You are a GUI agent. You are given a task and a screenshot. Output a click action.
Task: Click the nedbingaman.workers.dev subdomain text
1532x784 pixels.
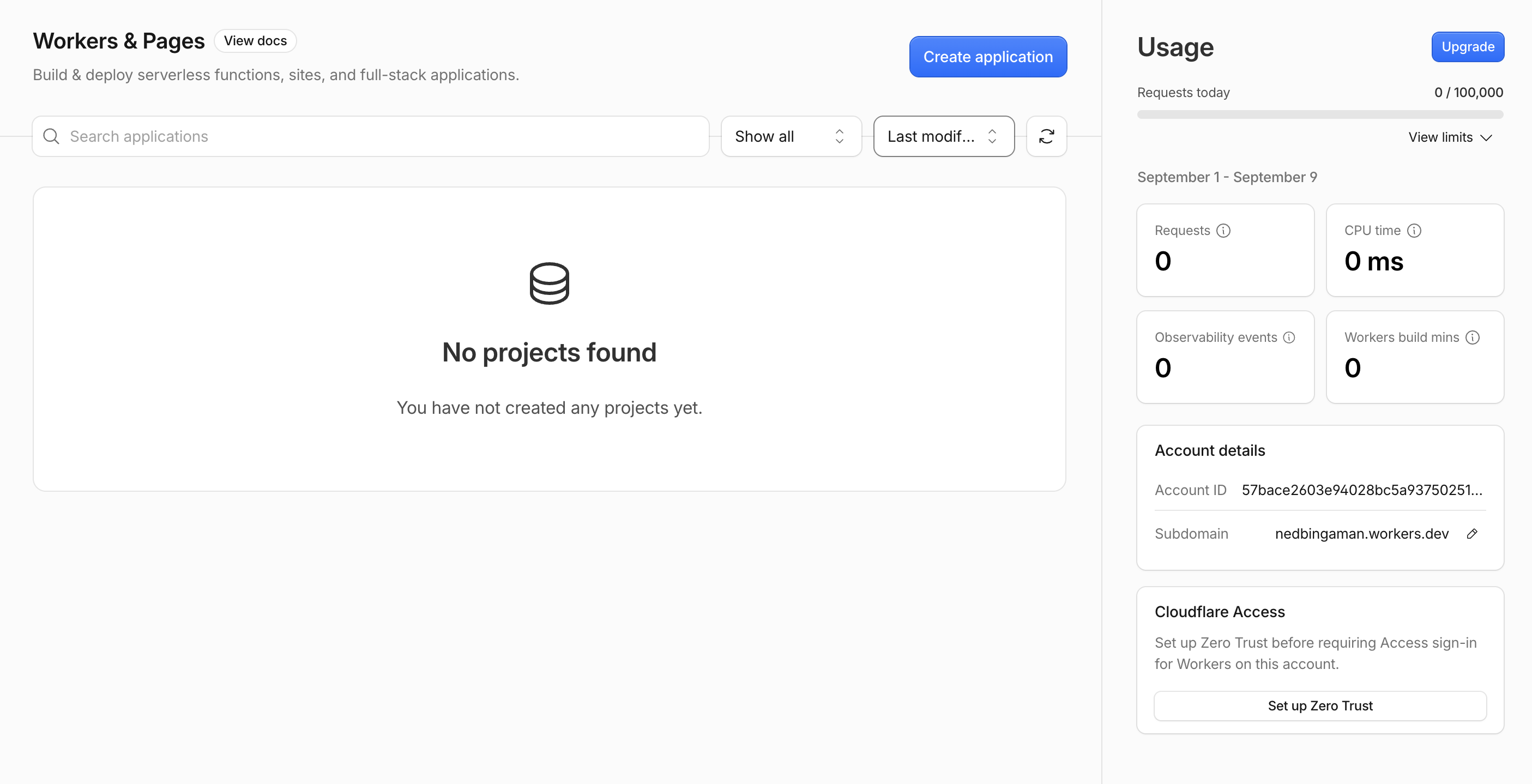(1361, 534)
